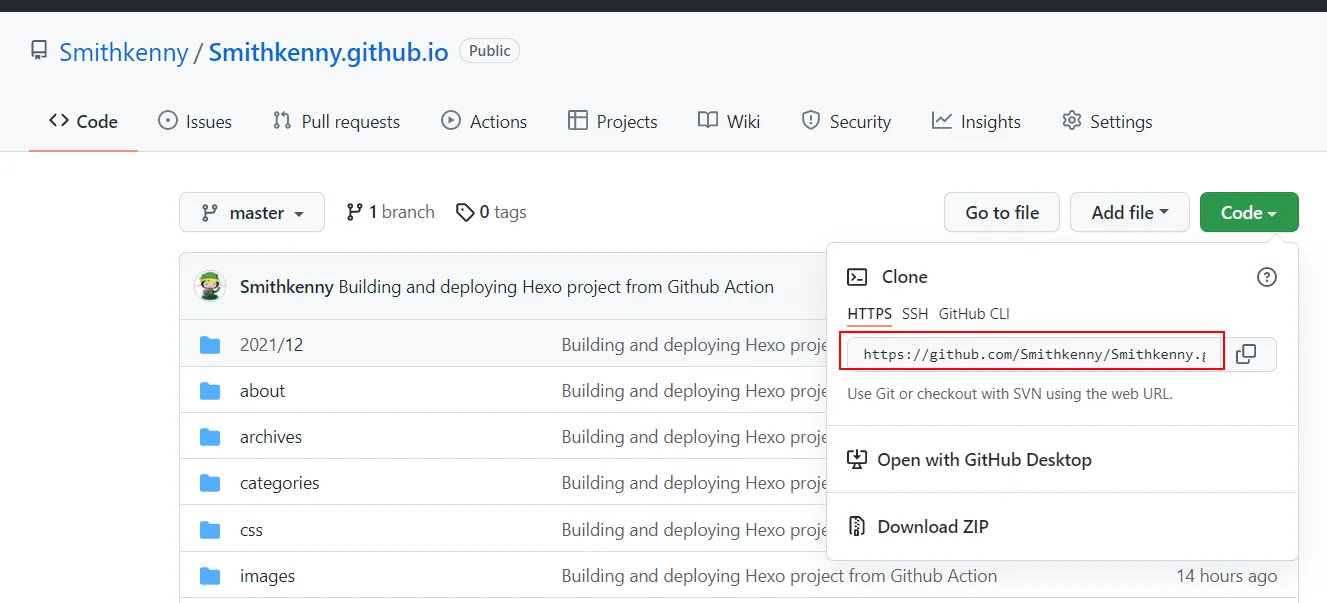Click the folder icon beside 2021/12

[210, 345]
